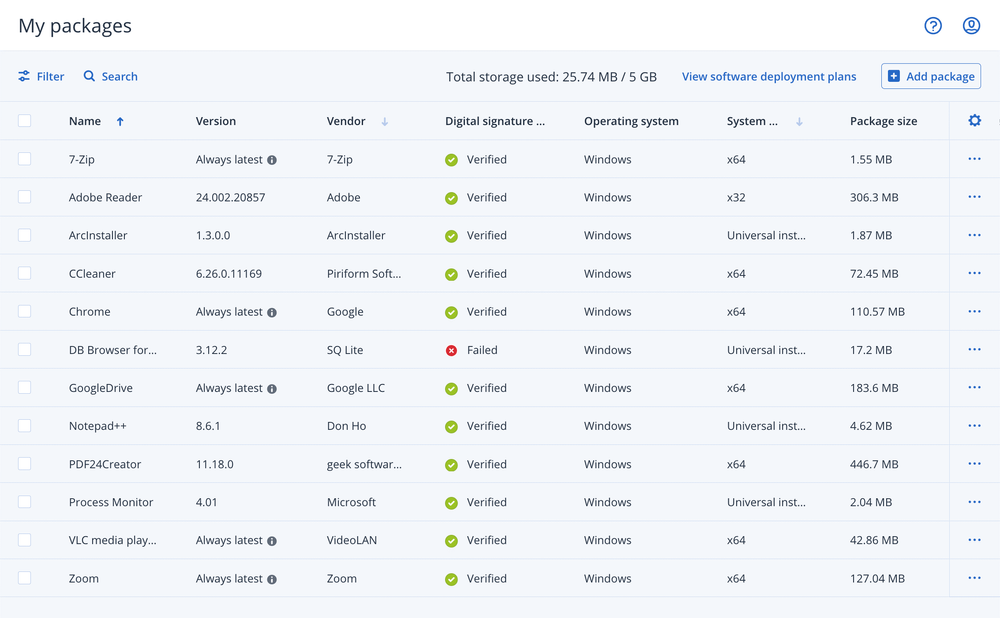The image size is (1000, 618).
Task: Click the Name column ascending sort arrow
Action: click(x=120, y=121)
